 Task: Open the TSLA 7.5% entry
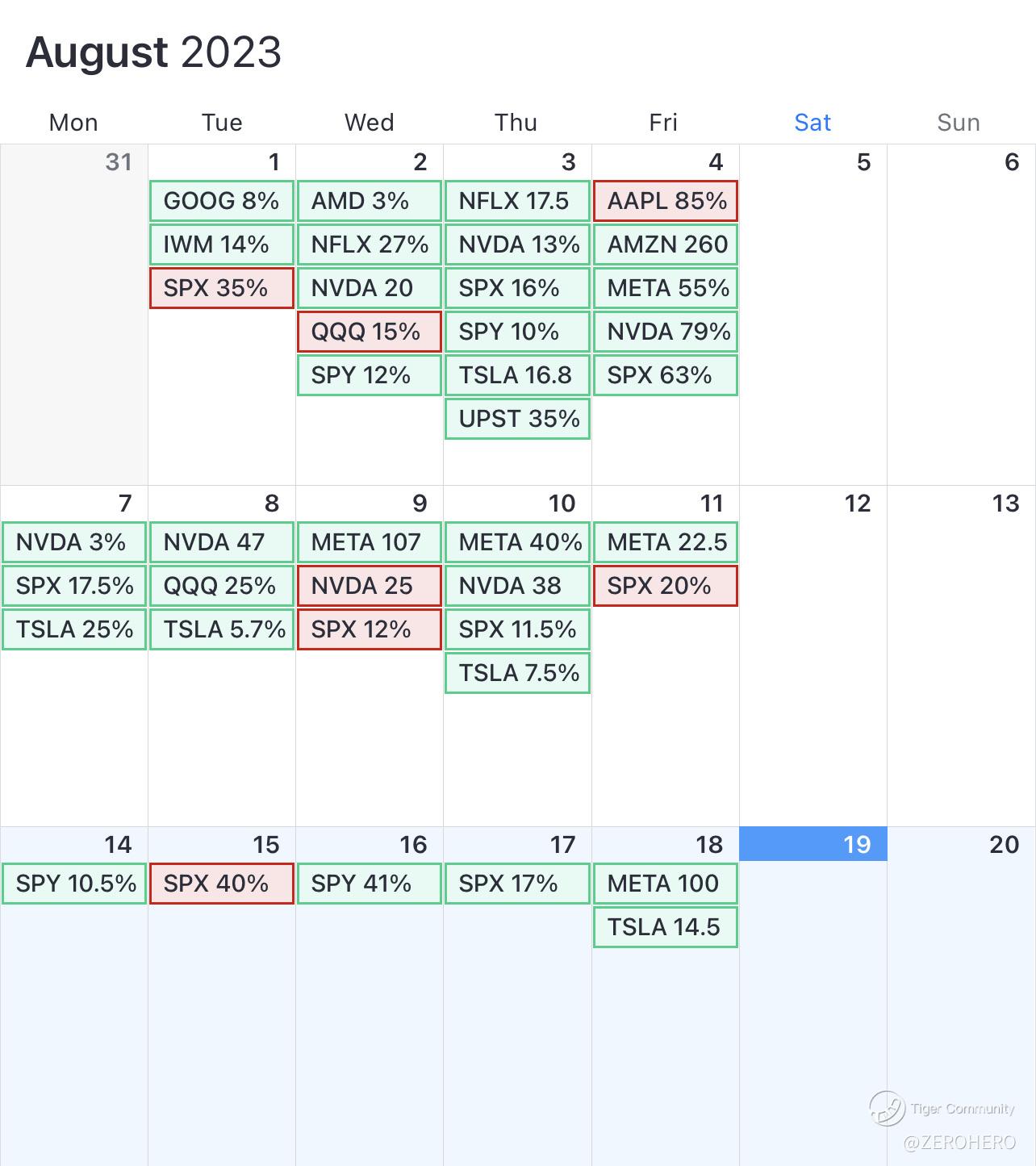tap(517, 673)
